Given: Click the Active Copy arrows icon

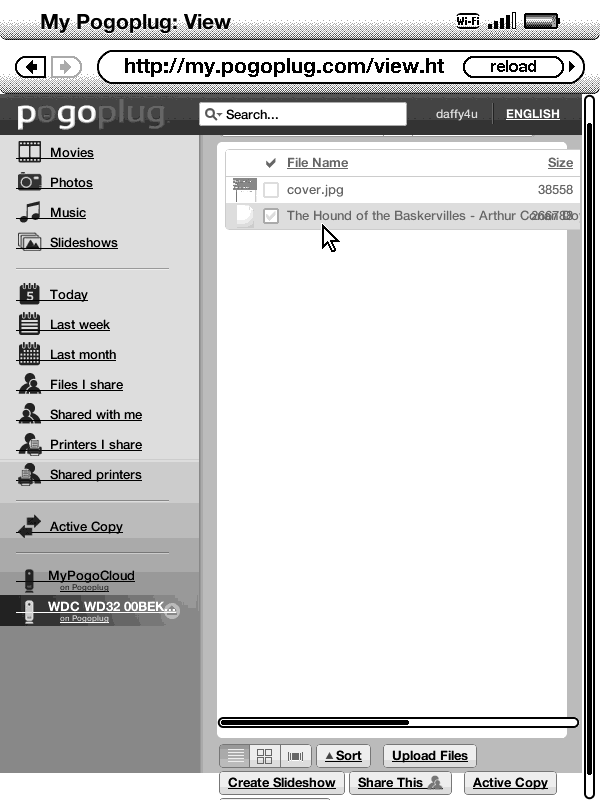Looking at the screenshot, I should pos(29,526).
